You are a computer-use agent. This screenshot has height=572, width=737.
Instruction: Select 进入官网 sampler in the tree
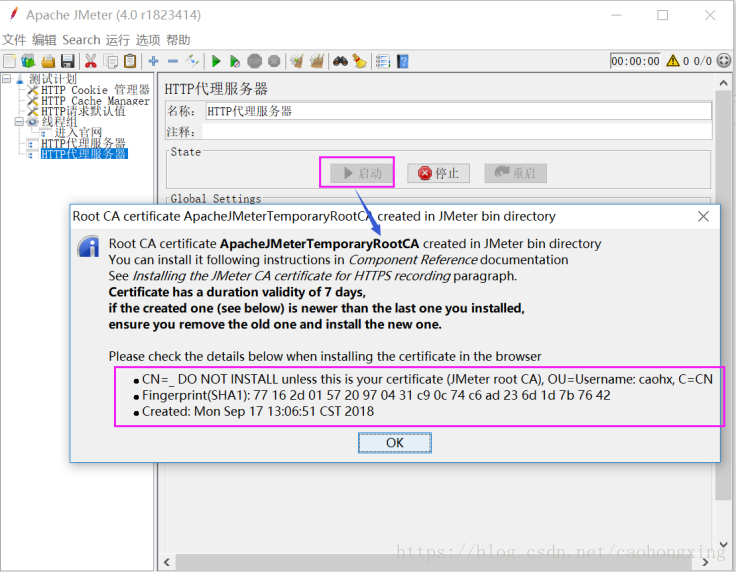click(78, 133)
